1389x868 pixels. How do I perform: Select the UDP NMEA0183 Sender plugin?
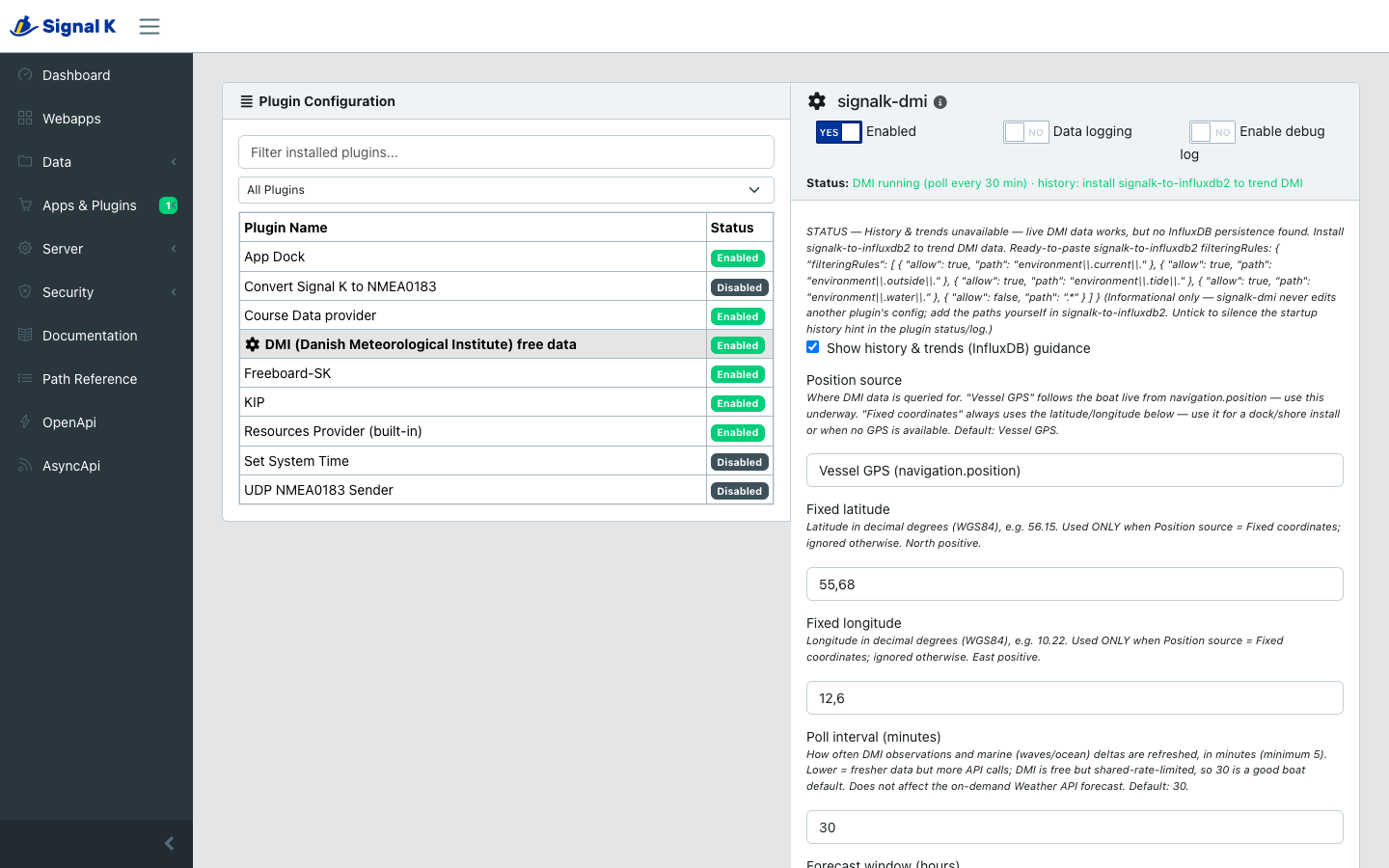tap(506, 490)
